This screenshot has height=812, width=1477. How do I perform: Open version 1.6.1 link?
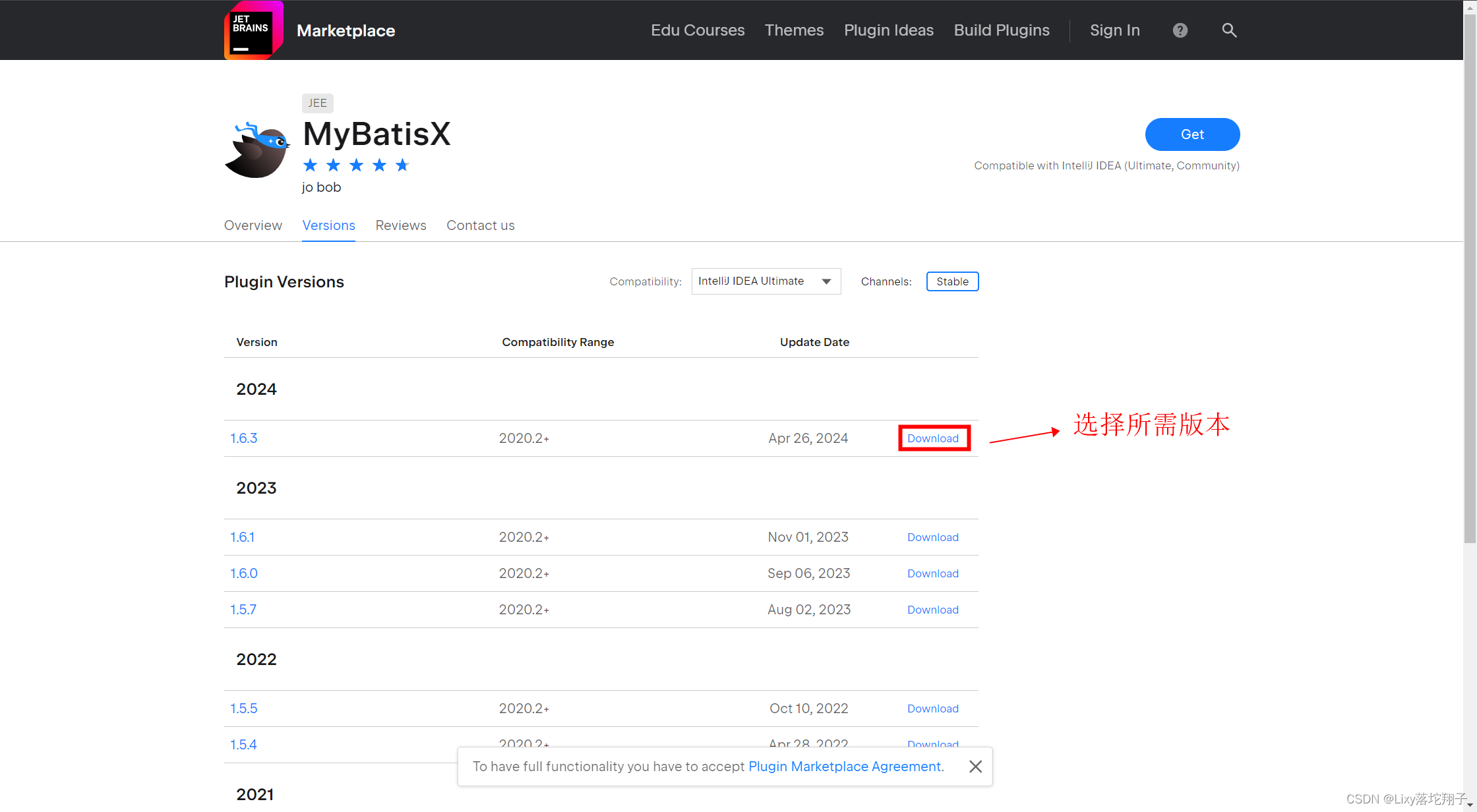(242, 537)
